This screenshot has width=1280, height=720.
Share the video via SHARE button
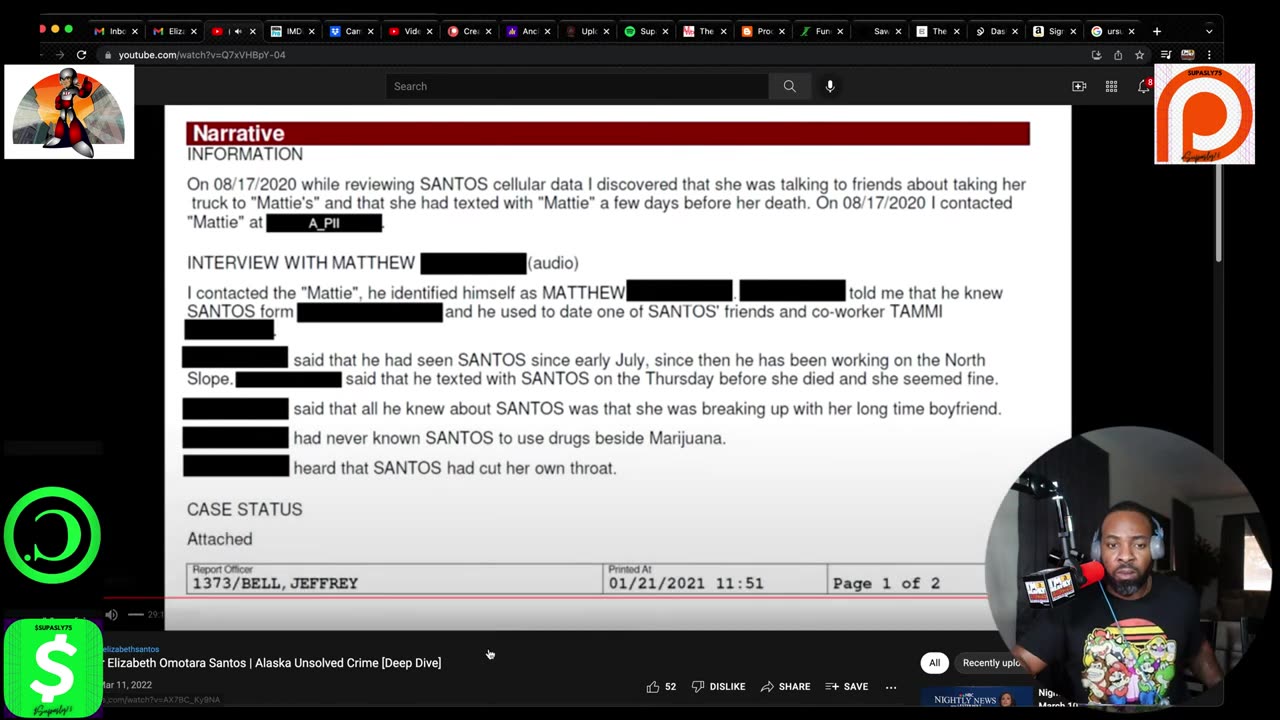[x=785, y=687]
